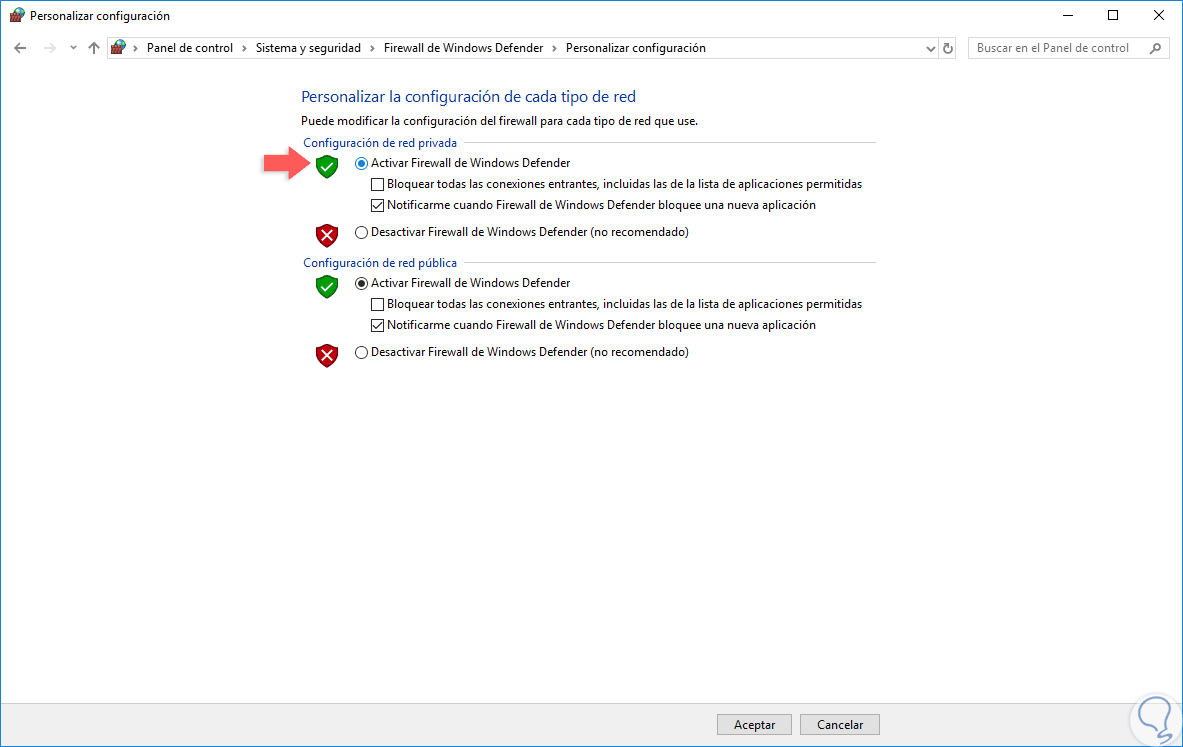Click green shield icon in private network
This screenshot has width=1183, height=747.
click(x=327, y=166)
